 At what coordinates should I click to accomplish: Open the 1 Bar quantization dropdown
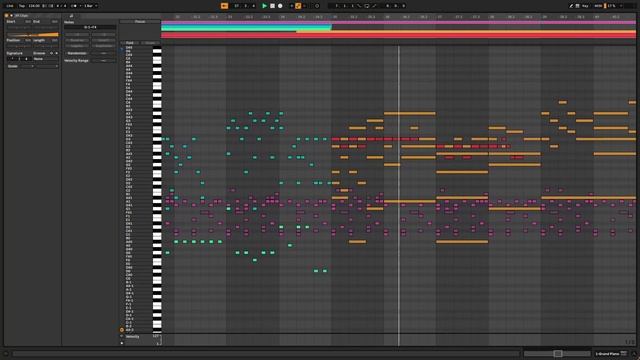[x=90, y=6]
